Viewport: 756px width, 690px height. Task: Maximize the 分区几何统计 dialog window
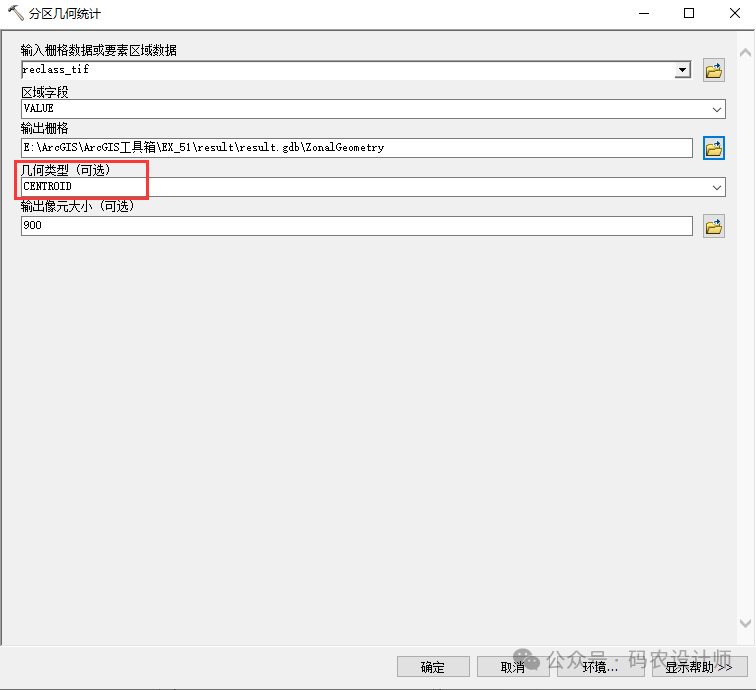pos(689,14)
